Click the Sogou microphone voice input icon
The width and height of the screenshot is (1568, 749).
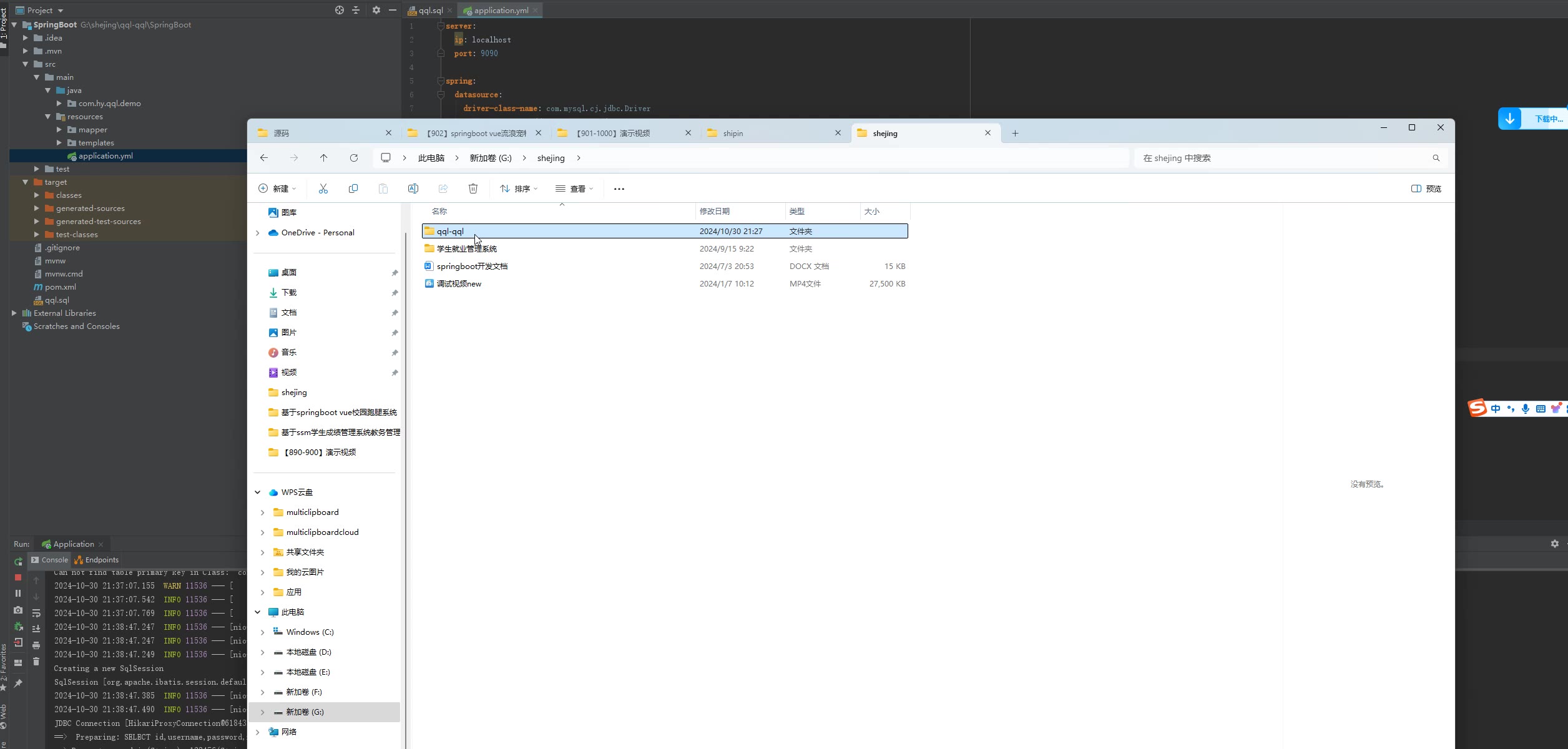pyautogui.click(x=1526, y=409)
